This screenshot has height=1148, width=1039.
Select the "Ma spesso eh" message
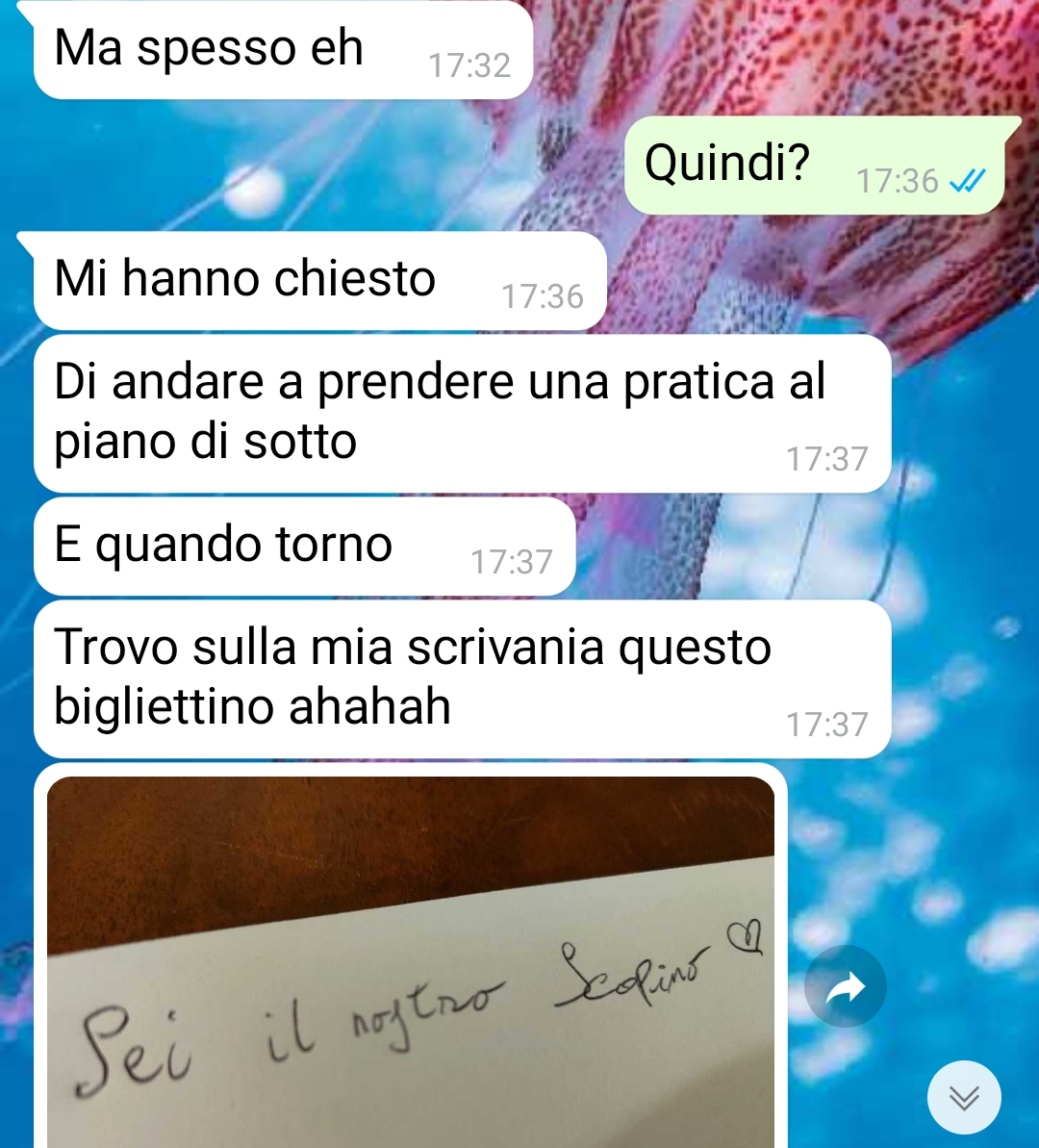point(283,50)
